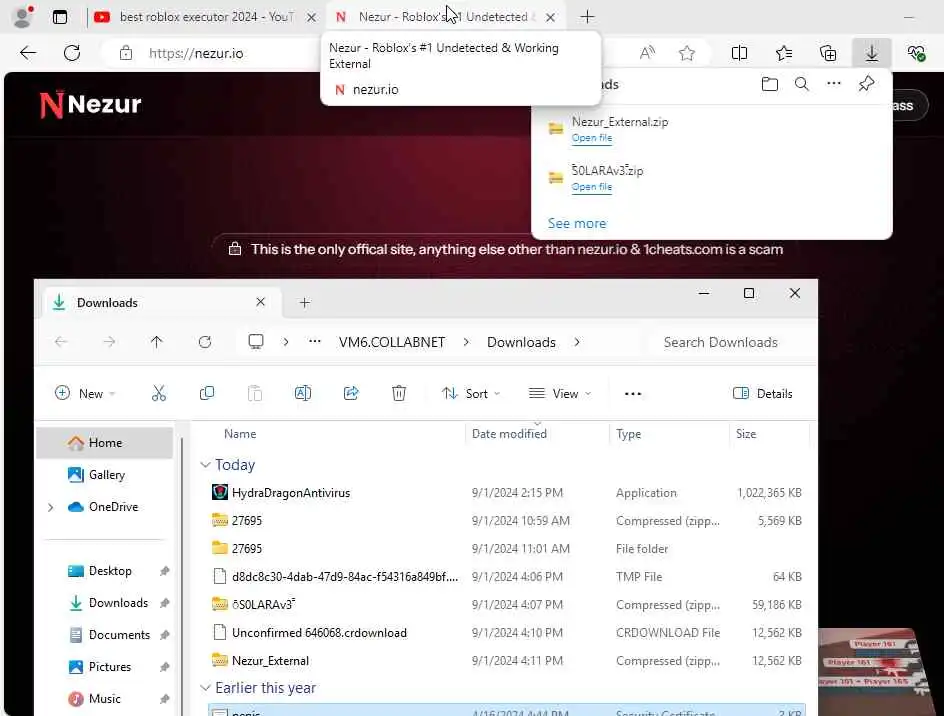Screen dimensions: 944x716
Task: Toggle the downloads toolbar button
Action: point(872,53)
